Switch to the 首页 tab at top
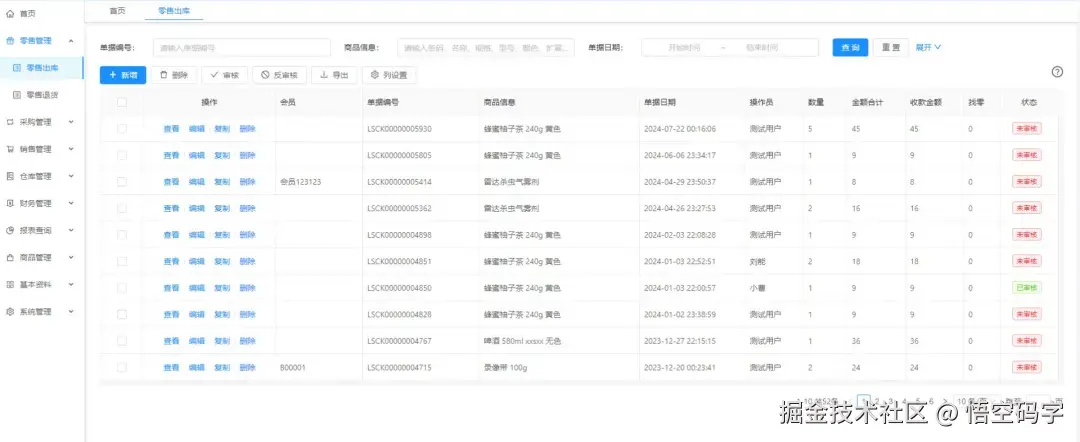This screenshot has width=1080, height=442. [118, 10]
